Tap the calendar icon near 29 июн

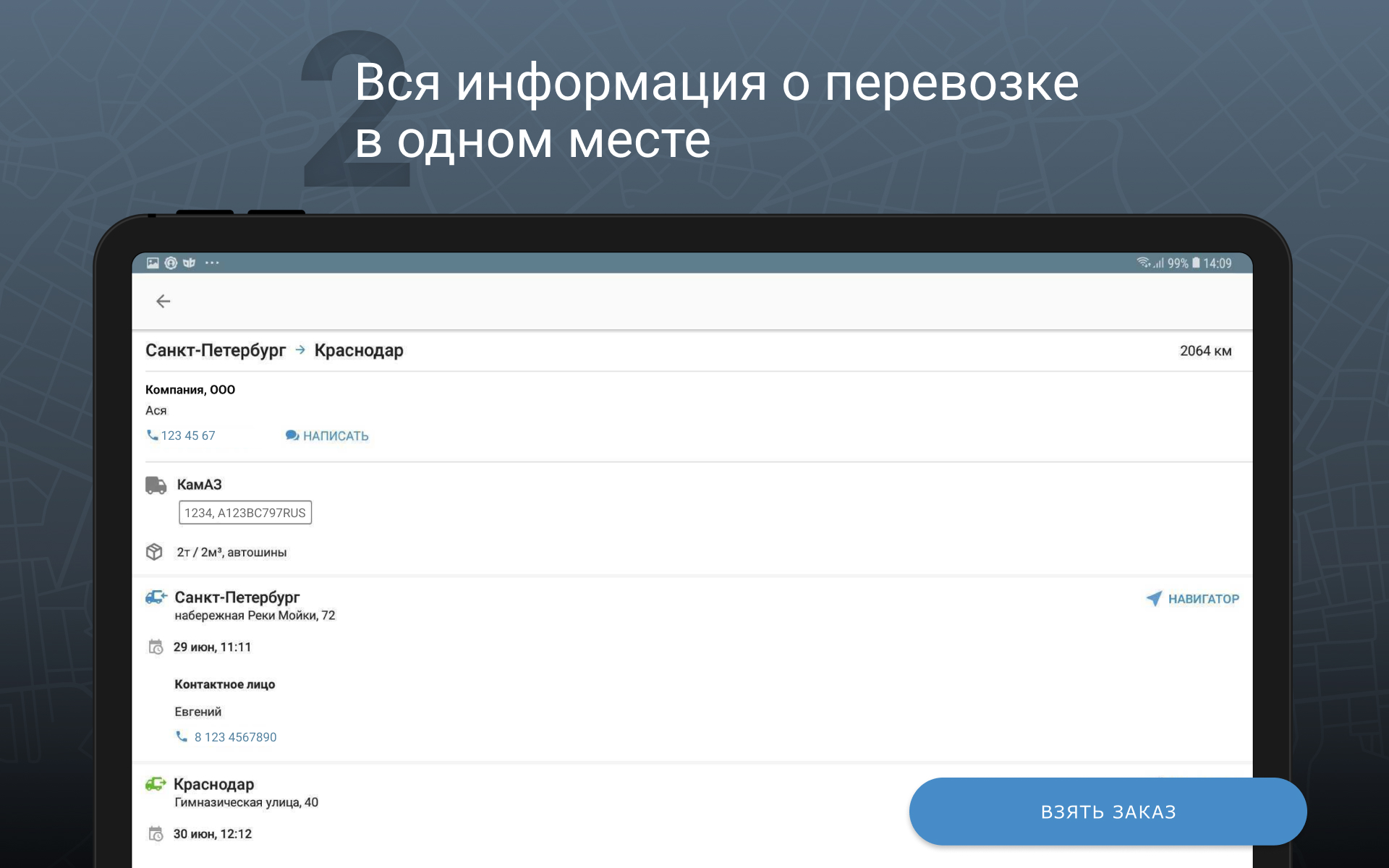click(156, 647)
